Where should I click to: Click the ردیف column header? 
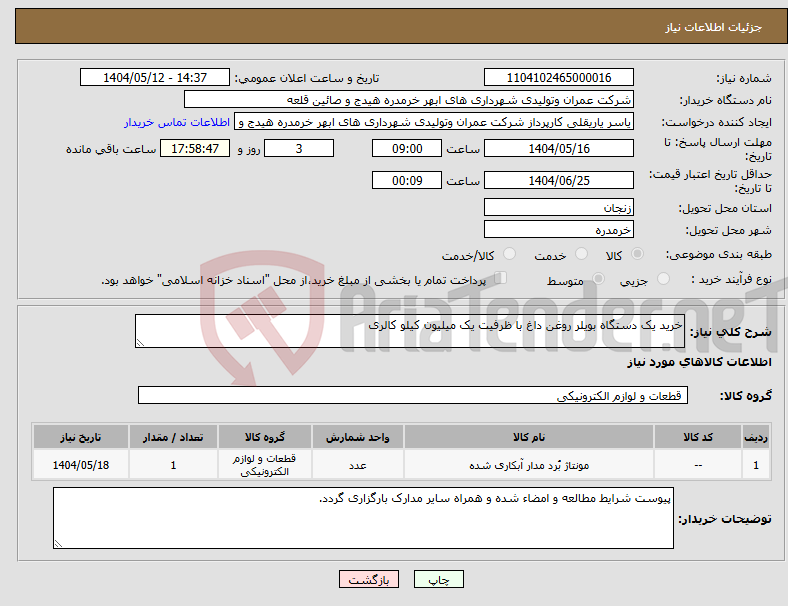coord(755,437)
